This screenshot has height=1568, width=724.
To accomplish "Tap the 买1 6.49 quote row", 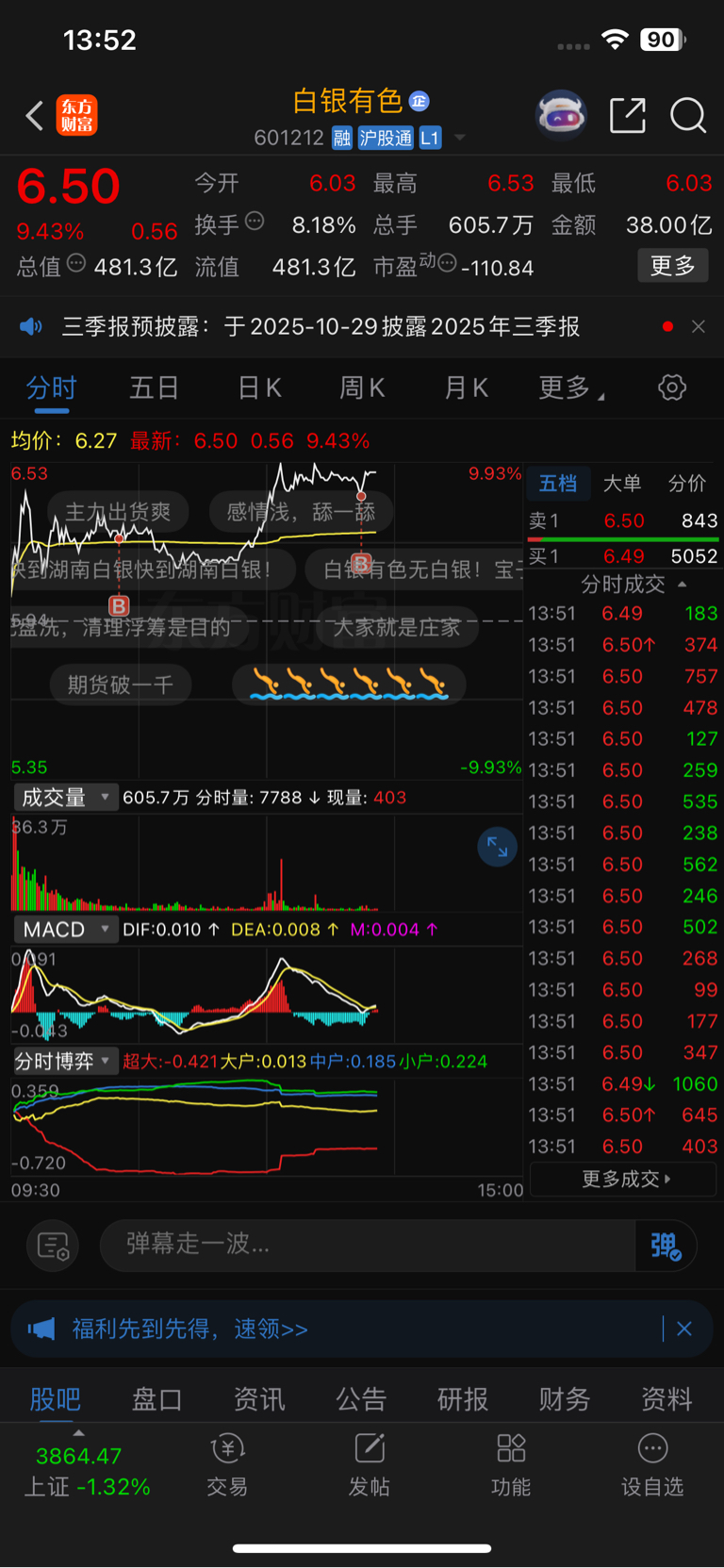I will (623, 556).
